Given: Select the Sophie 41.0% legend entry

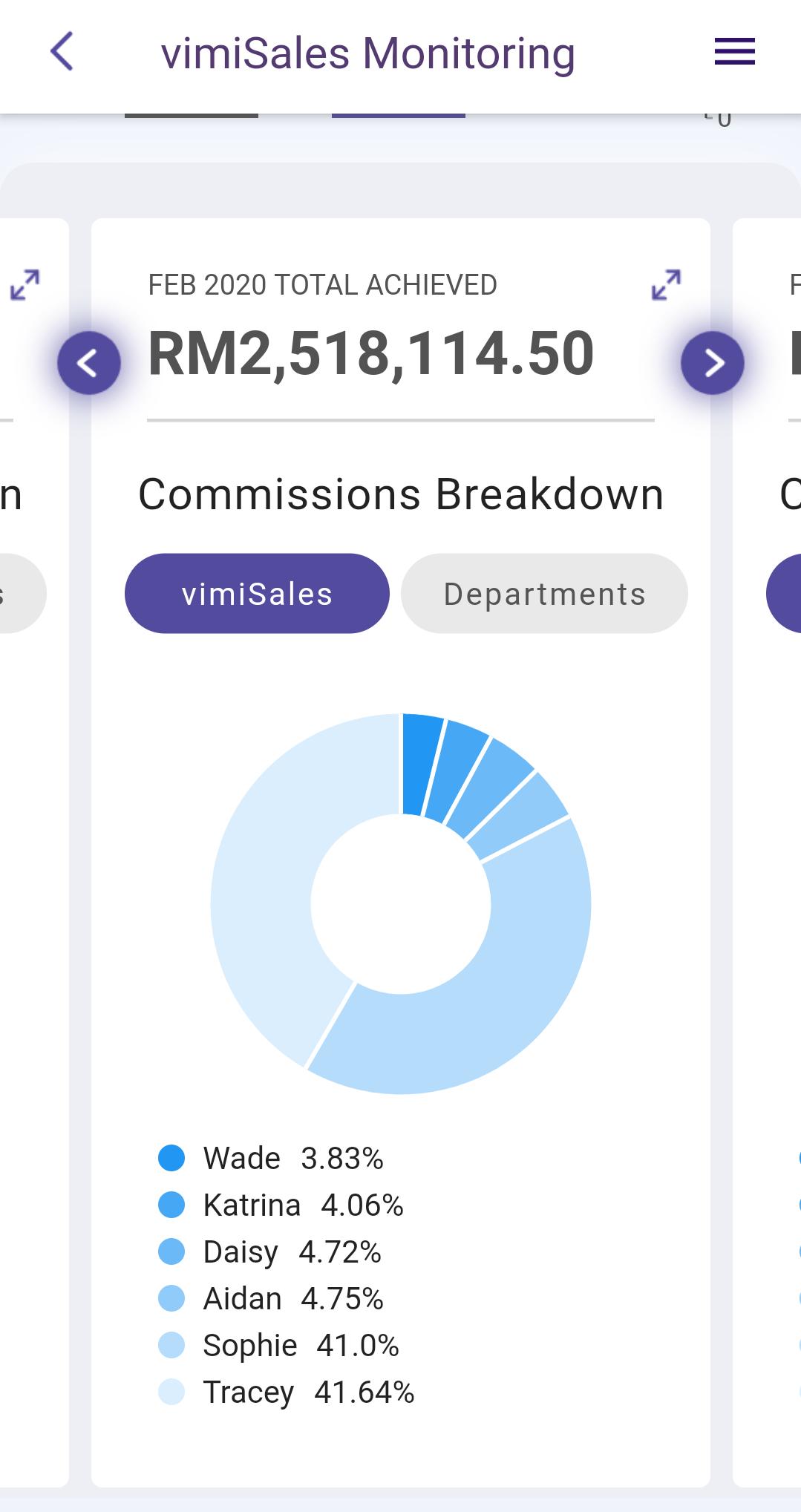Looking at the screenshot, I should point(279,1345).
